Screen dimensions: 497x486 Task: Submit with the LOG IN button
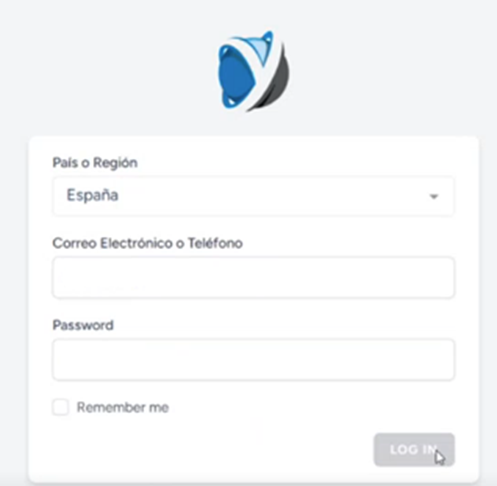pyautogui.click(x=414, y=450)
